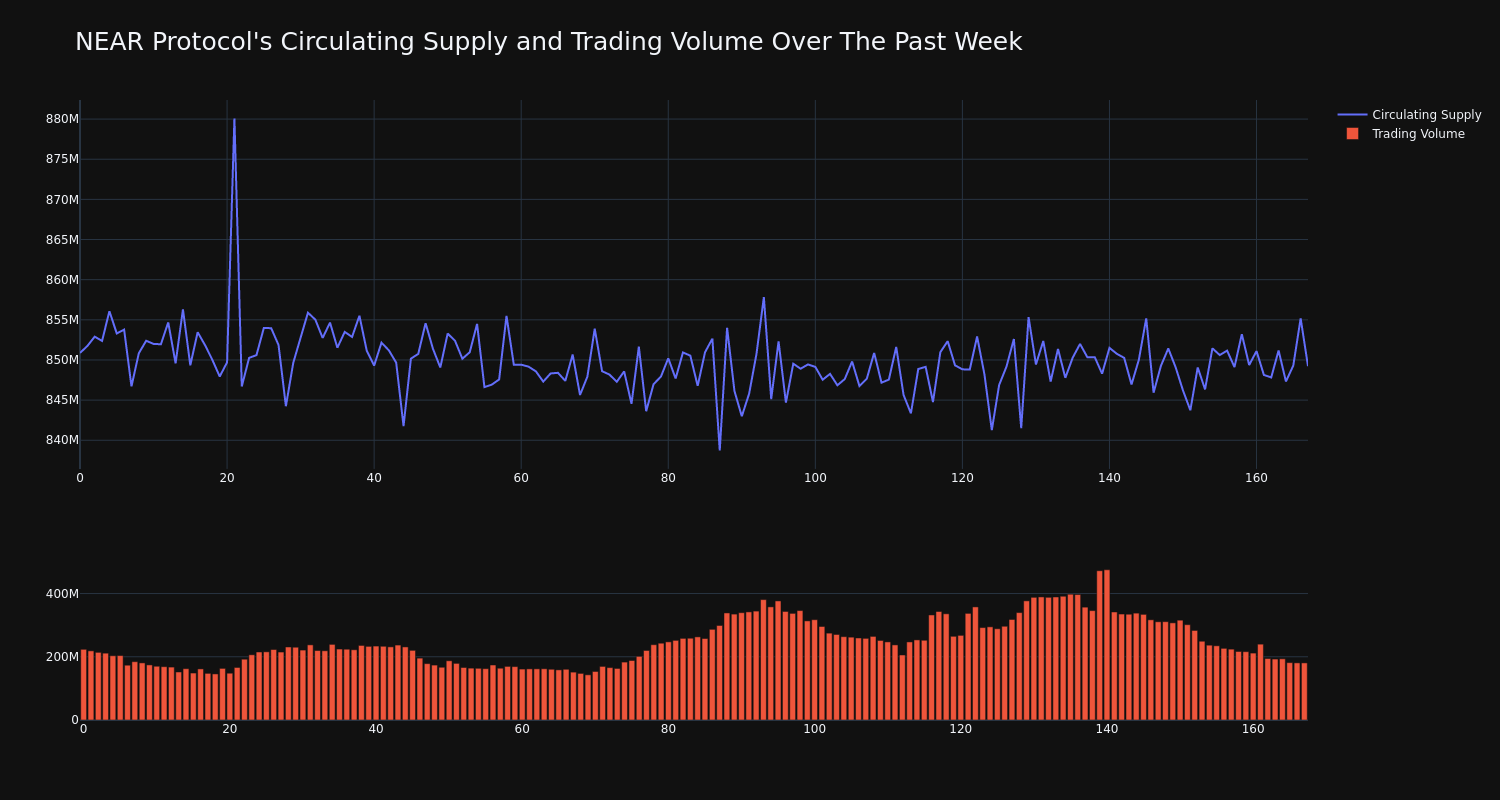Click the 875M y-axis label
The image size is (1500, 800).
click(x=62, y=159)
